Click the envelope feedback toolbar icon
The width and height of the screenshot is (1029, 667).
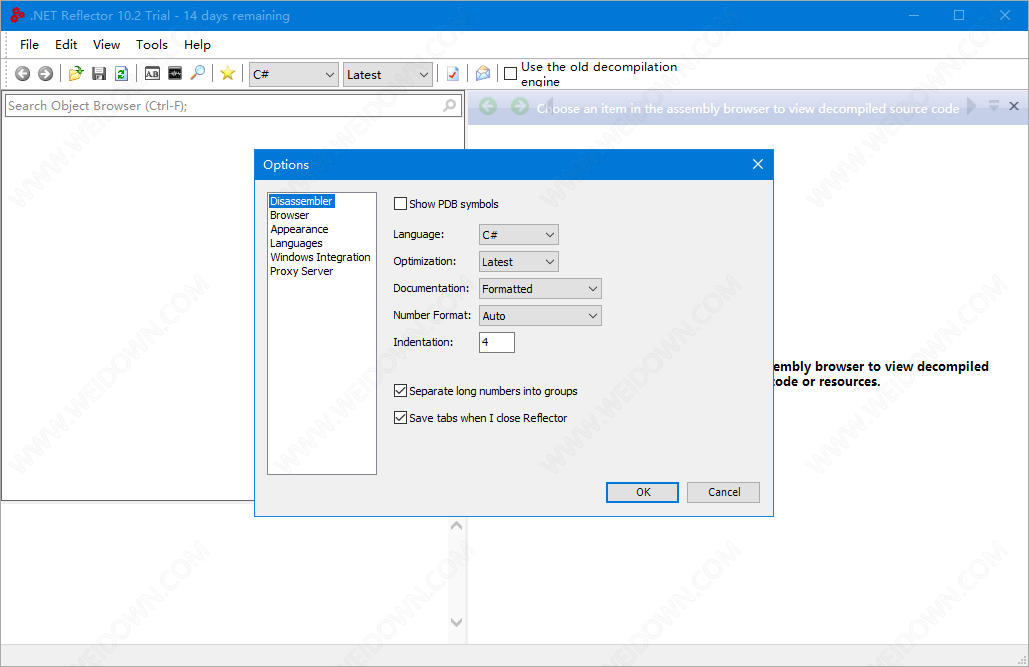483,74
